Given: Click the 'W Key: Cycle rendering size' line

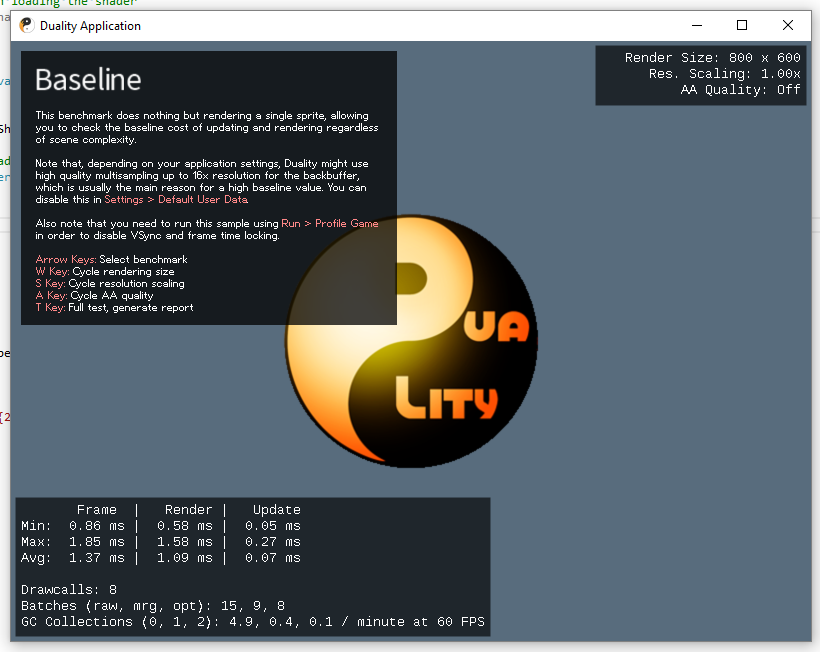Looking at the screenshot, I should 105,271.
